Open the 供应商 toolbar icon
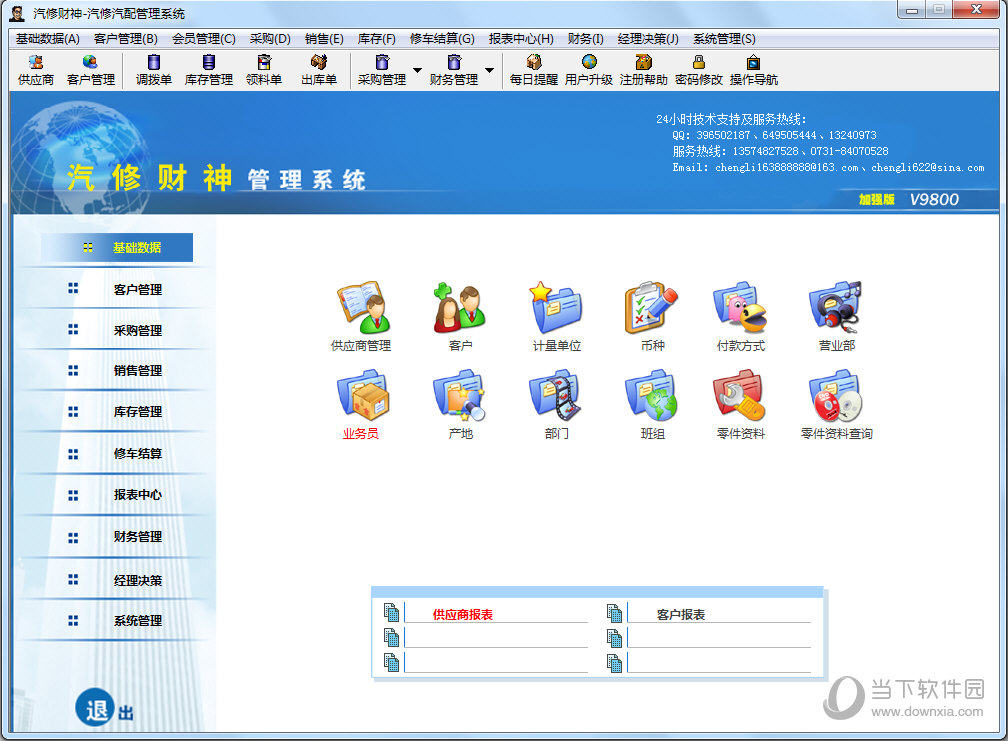 (36, 70)
